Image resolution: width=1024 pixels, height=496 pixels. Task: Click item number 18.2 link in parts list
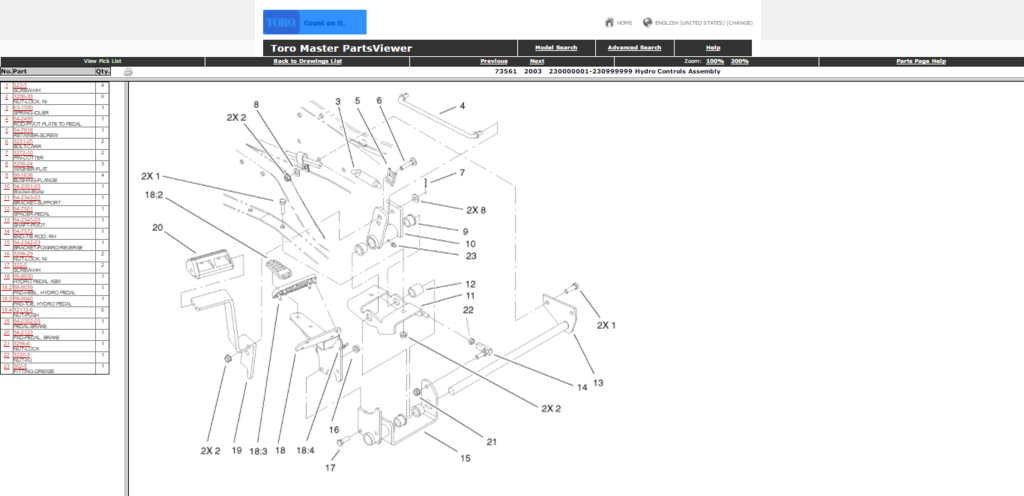[7, 288]
